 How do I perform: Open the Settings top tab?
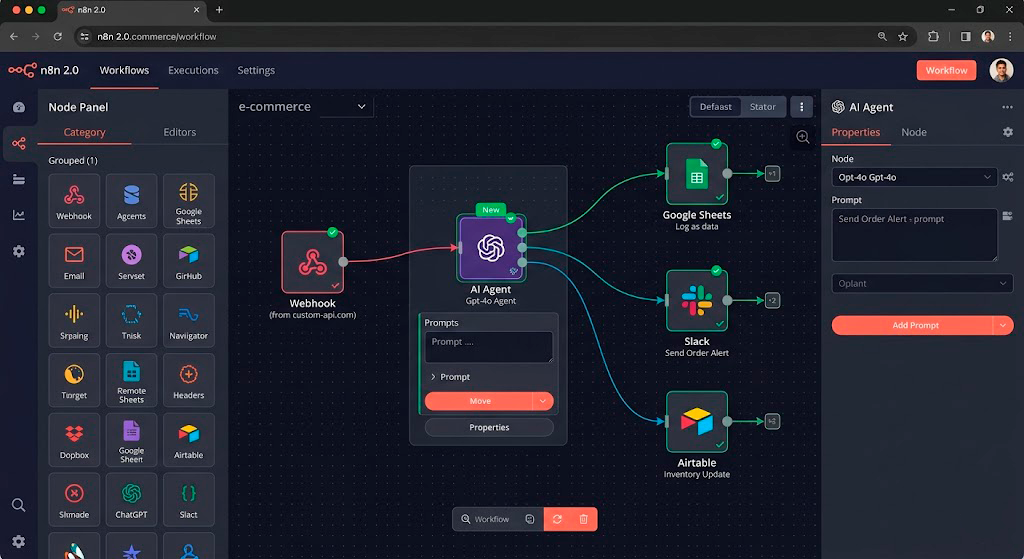(256, 70)
